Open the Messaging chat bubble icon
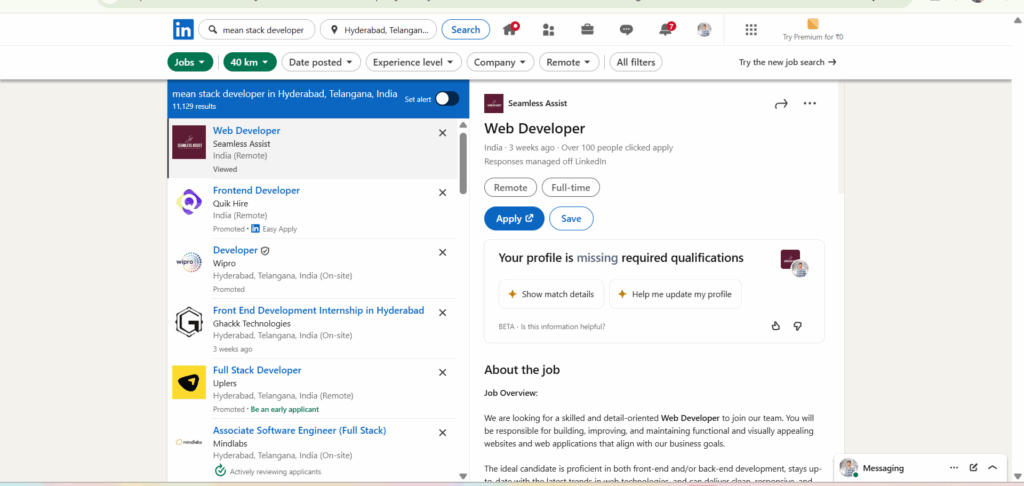 click(626, 29)
